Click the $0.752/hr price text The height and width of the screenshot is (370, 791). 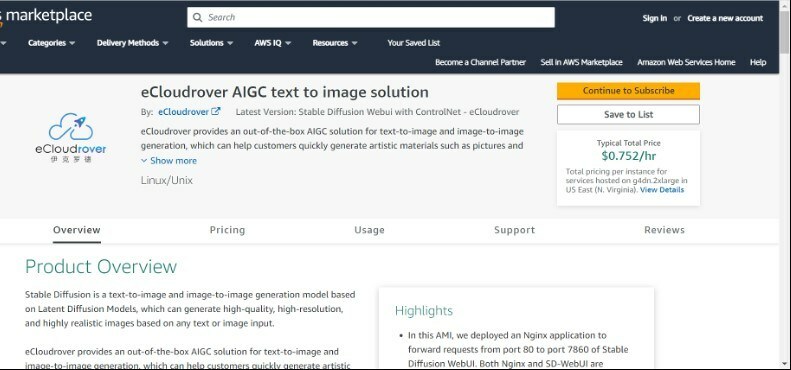(629, 156)
